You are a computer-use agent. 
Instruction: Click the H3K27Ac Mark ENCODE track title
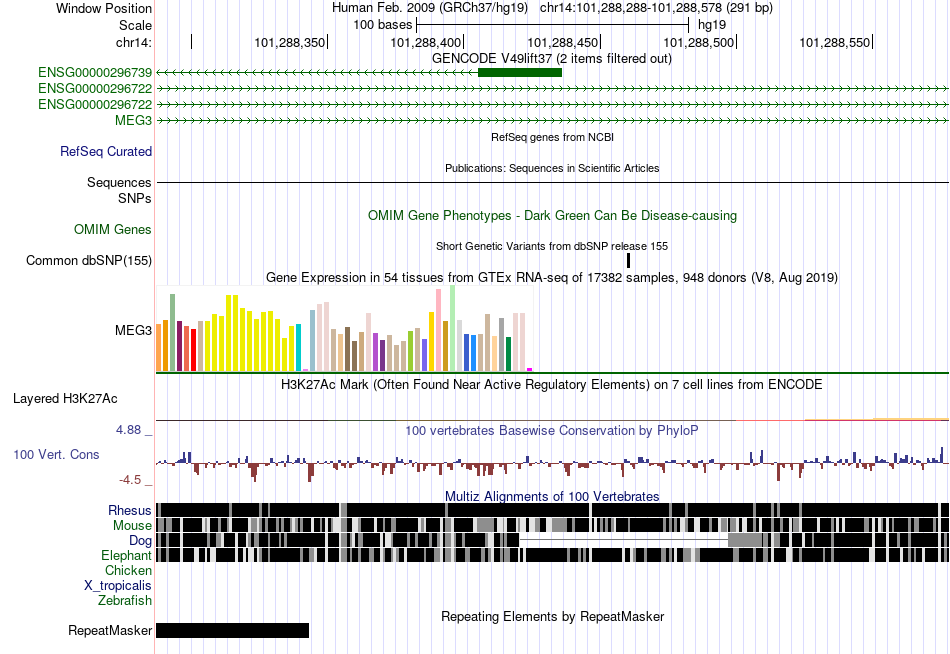(x=552, y=385)
